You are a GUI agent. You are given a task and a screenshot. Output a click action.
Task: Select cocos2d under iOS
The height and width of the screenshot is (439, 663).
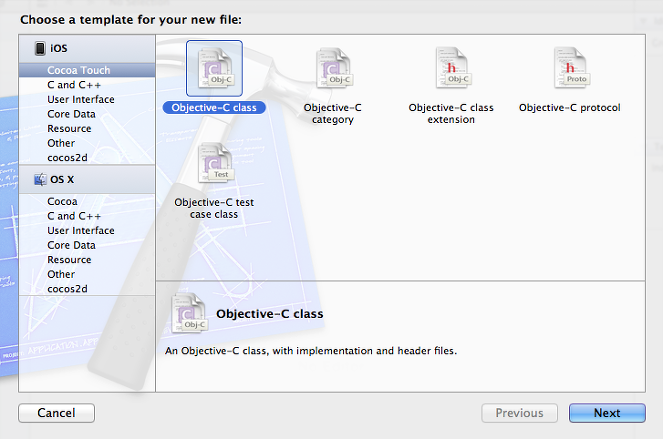[87, 157]
